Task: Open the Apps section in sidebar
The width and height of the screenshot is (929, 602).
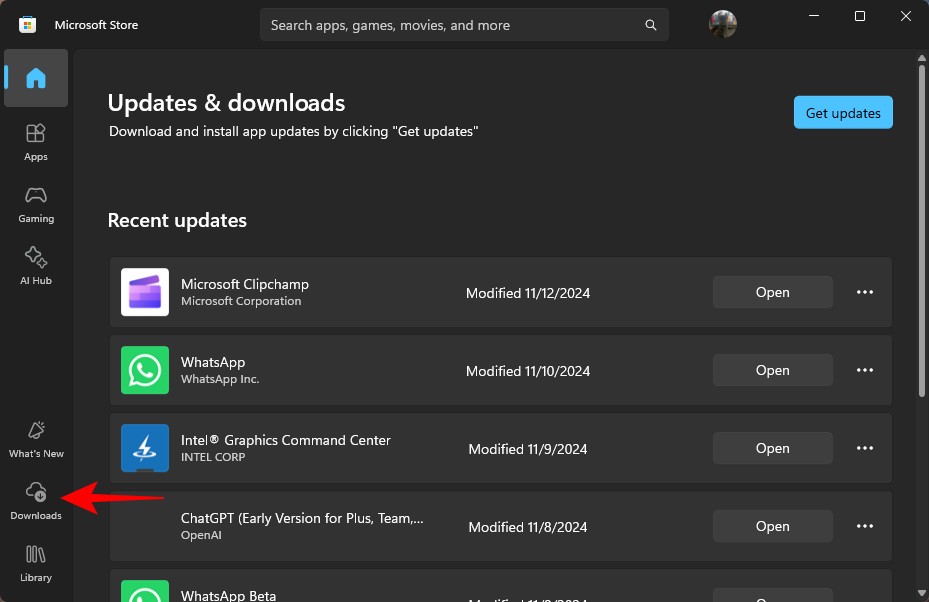Action: (36, 141)
